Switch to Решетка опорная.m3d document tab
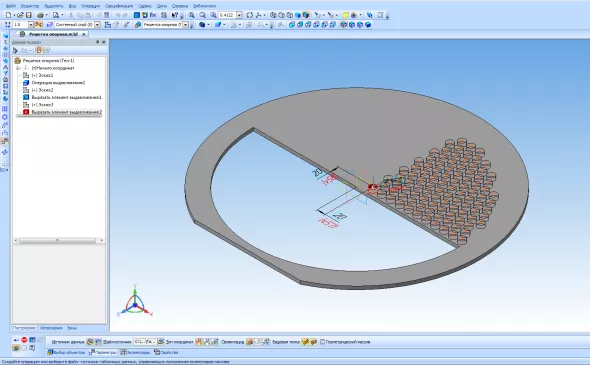This screenshot has width=590, height=365. click(x=53, y=34)
